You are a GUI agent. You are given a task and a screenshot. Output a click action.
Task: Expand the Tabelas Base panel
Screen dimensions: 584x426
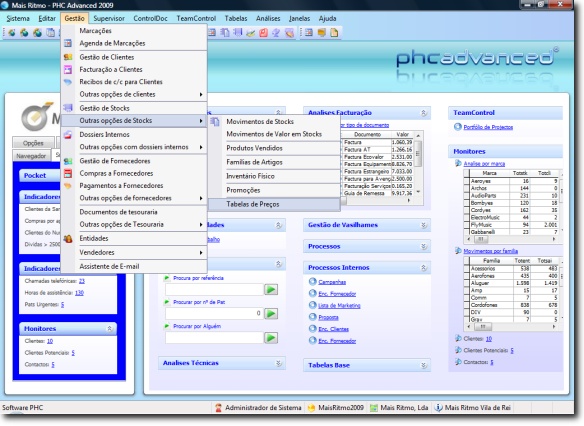point(423,365)
